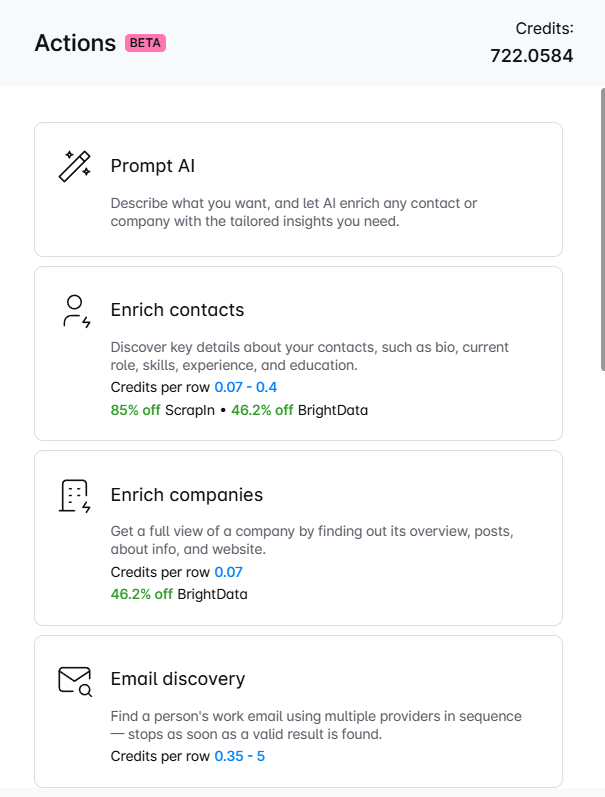Click the Prompt AI description text

[294, 212]
